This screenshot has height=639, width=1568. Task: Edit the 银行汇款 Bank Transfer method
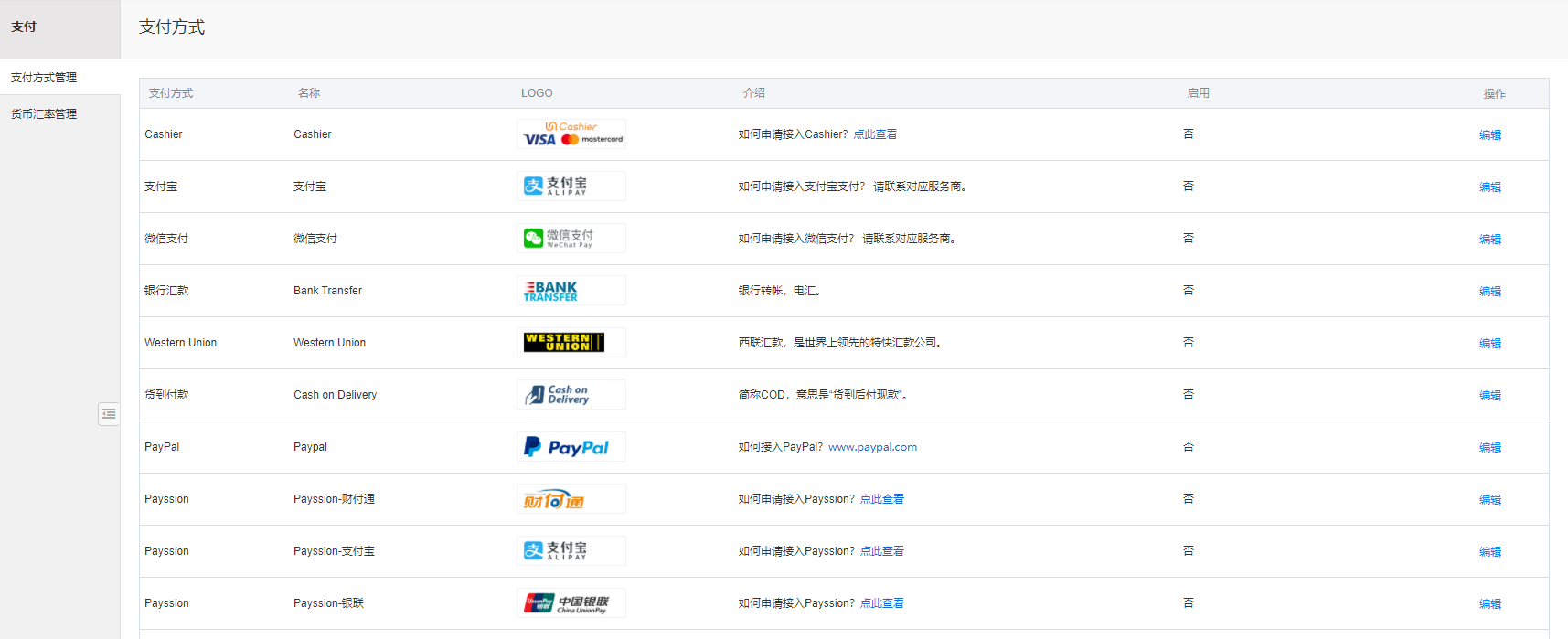tap(1490, 292)
